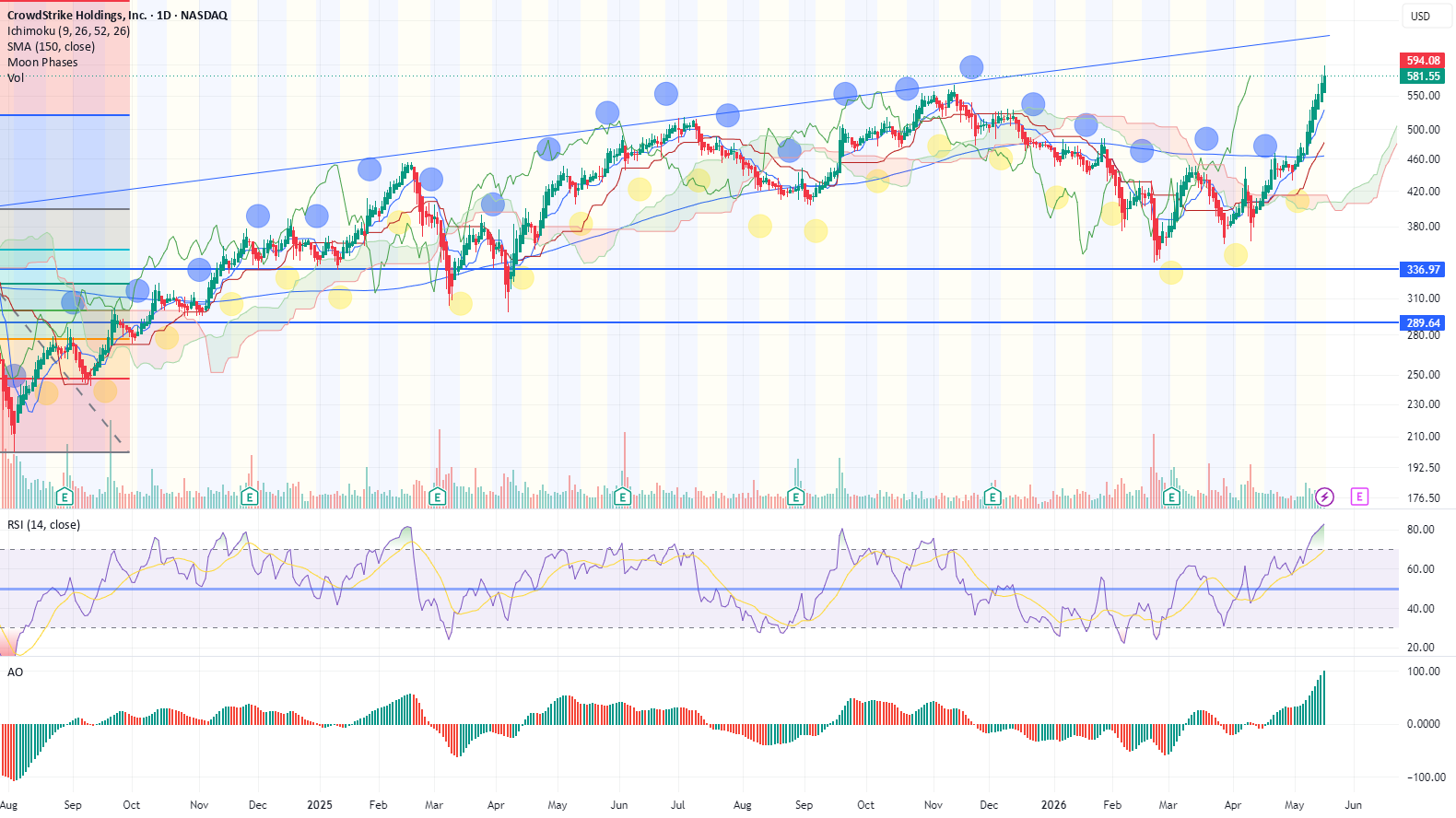Viewport: 1456px width, 818px height.
Task: Open the earnings marker near June 2025
Action: [x=622, y=497]
